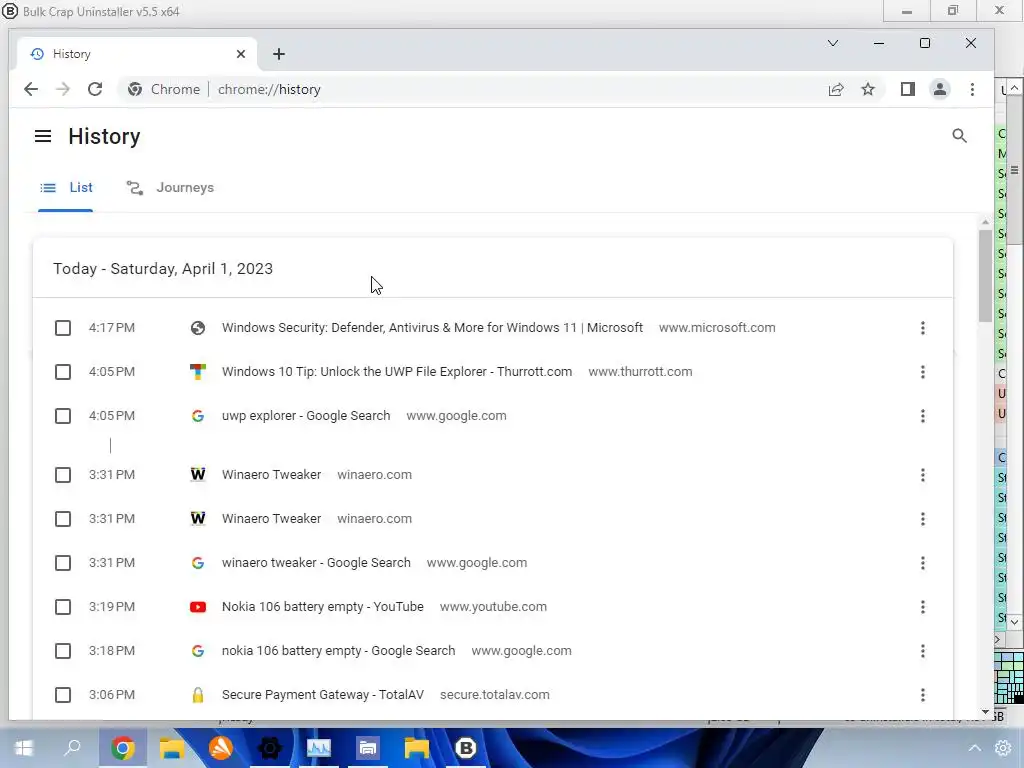Click the Microsoft globe favicon

click(198, 328)
